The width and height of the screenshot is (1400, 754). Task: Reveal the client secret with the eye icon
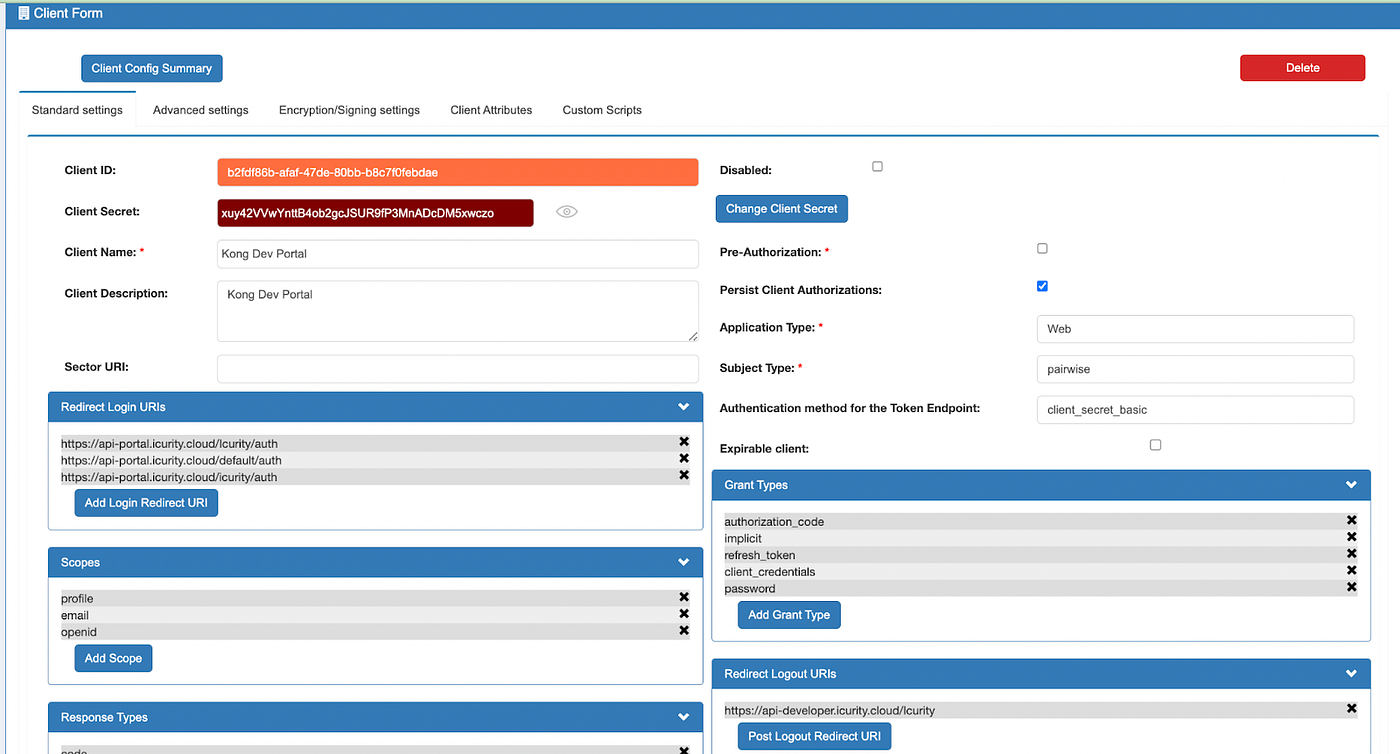[567, 212]
